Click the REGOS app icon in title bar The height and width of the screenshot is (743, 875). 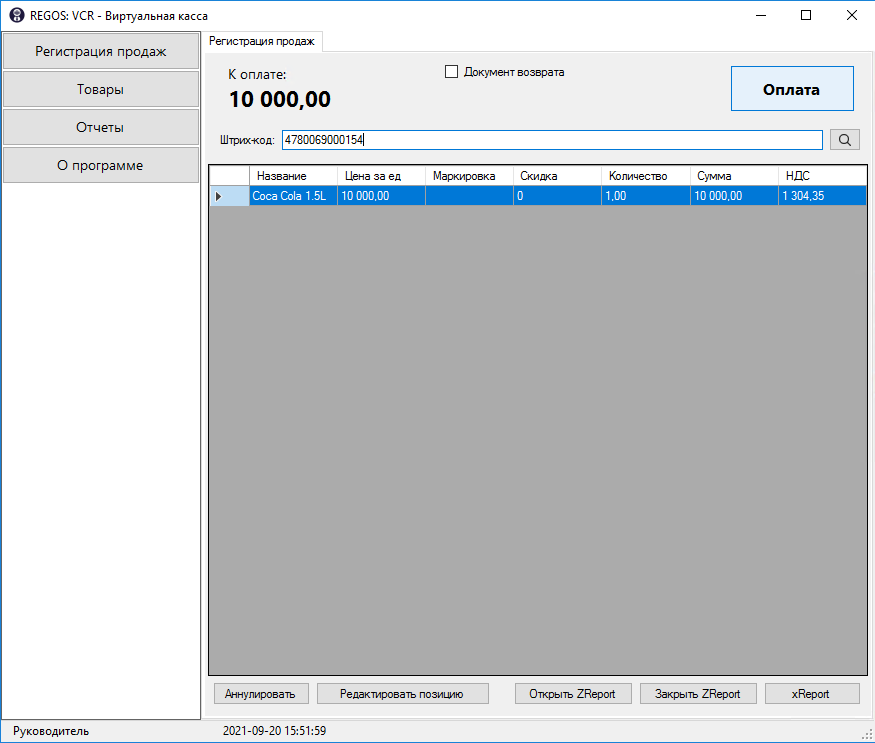click(16, 16)
